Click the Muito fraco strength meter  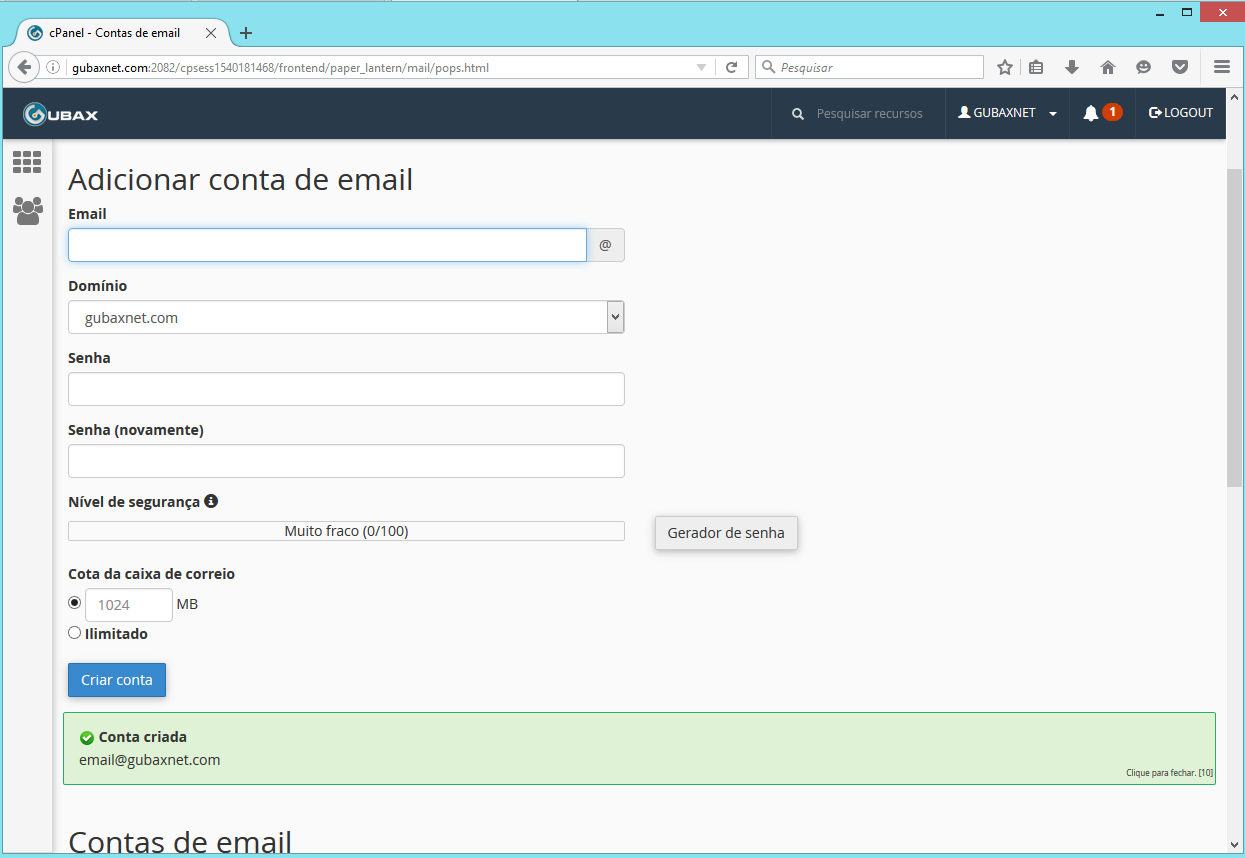point(346,530)
